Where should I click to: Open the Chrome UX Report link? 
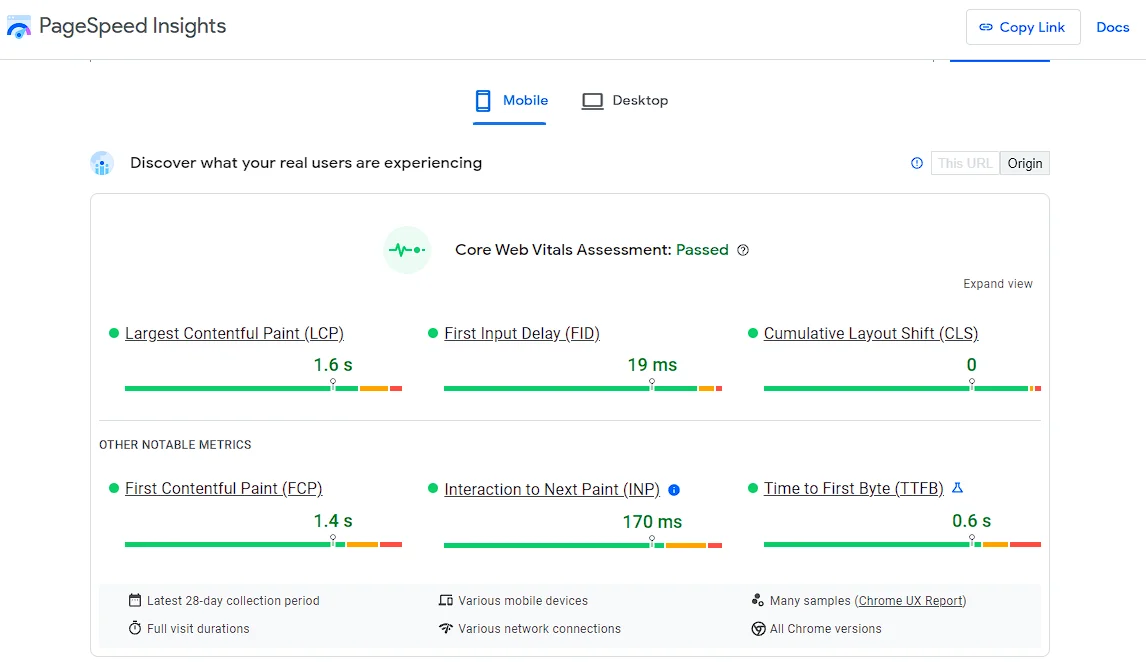coord(911,601)
